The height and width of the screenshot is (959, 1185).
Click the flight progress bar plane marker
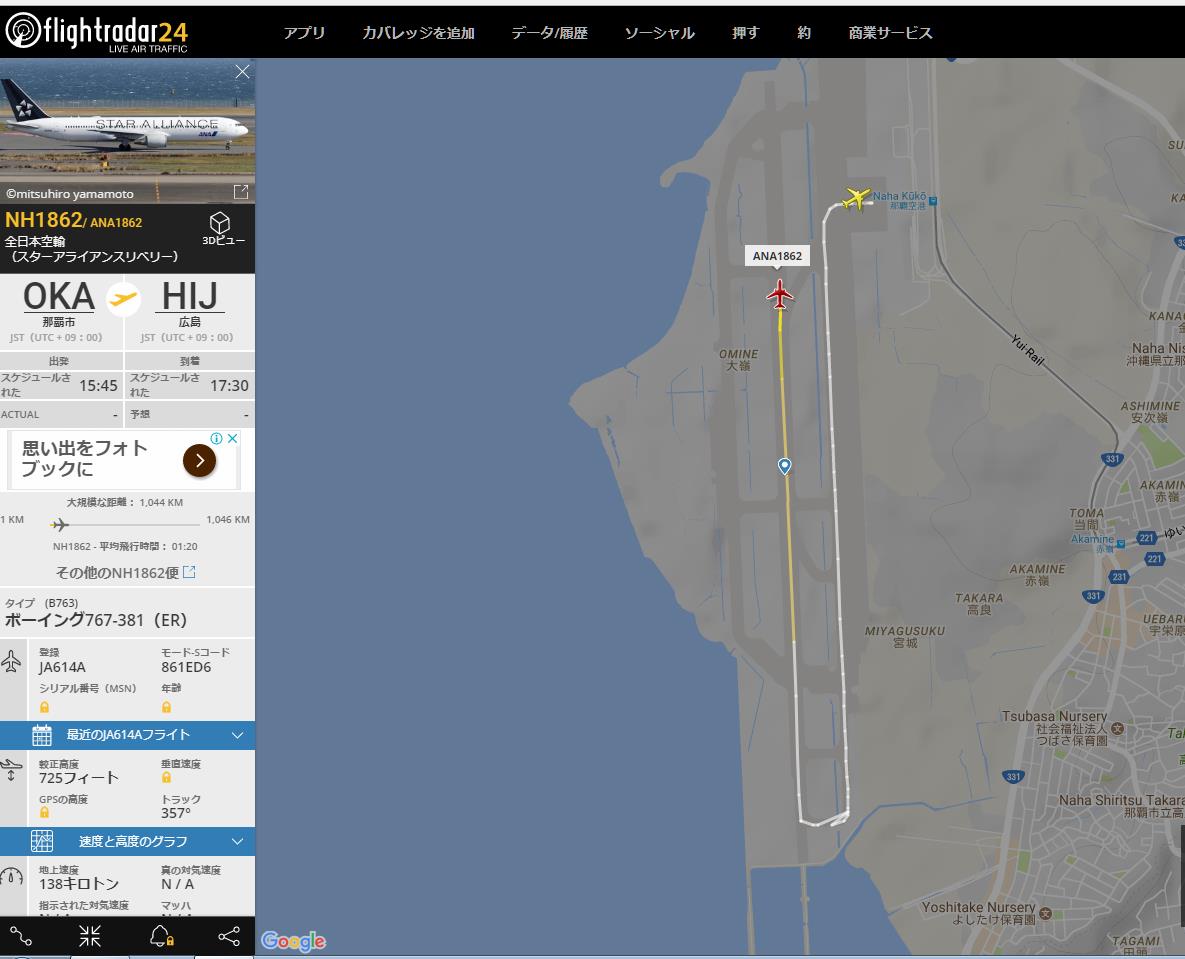click(x=60, y=524)
